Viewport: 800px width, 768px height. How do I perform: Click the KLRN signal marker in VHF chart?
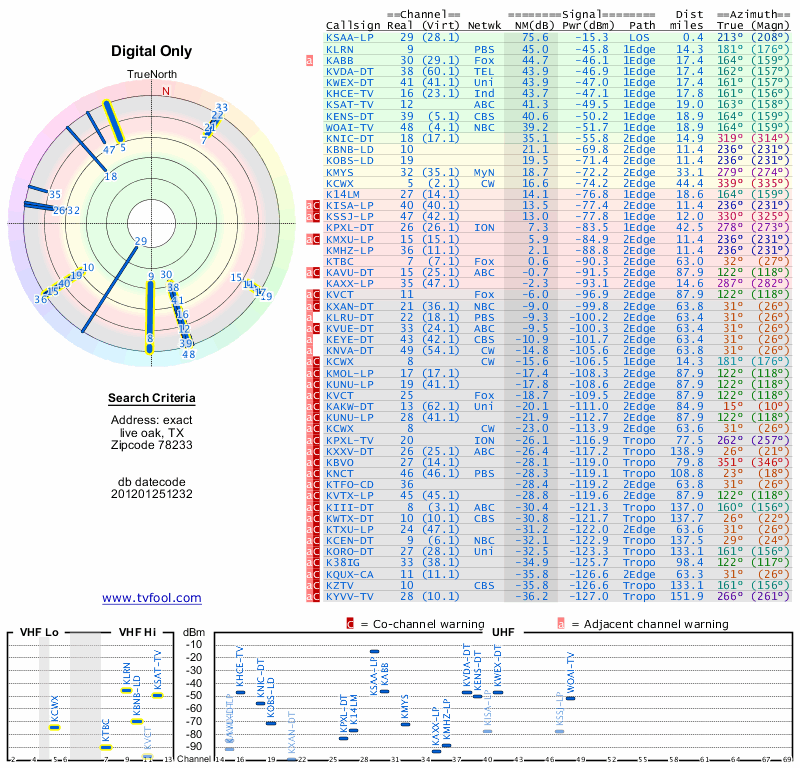[127, 691]
